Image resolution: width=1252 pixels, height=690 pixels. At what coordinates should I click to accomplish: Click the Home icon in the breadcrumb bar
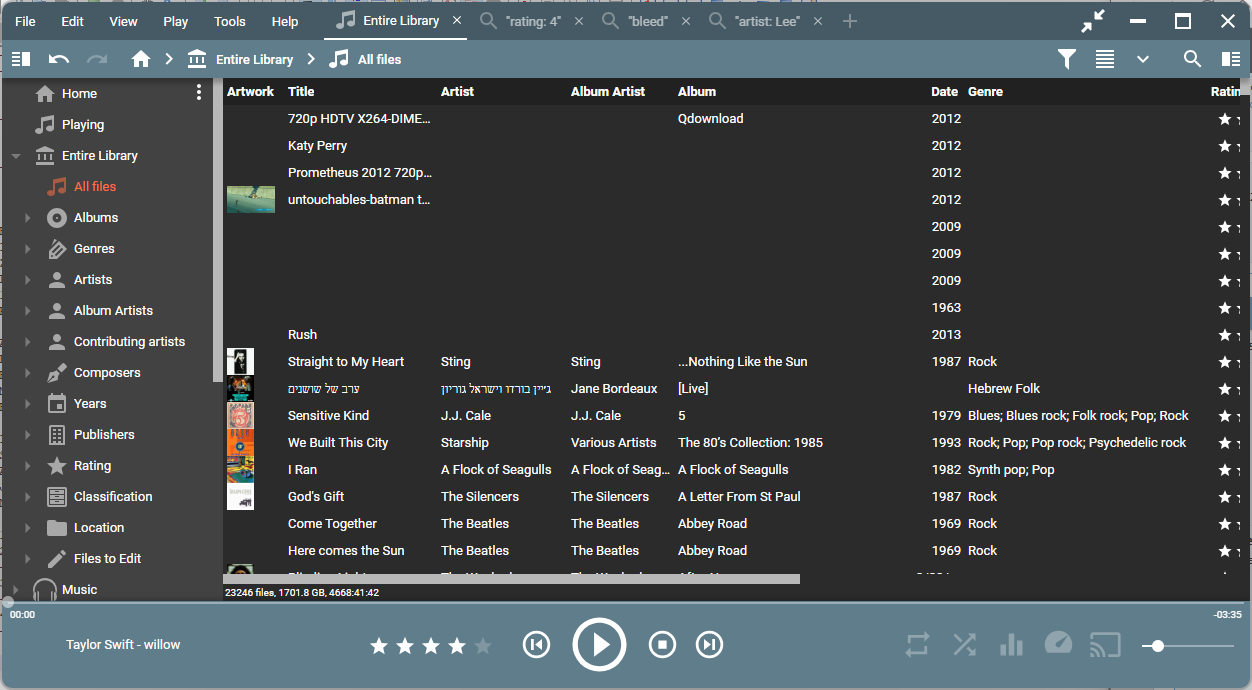pos(141,59)
